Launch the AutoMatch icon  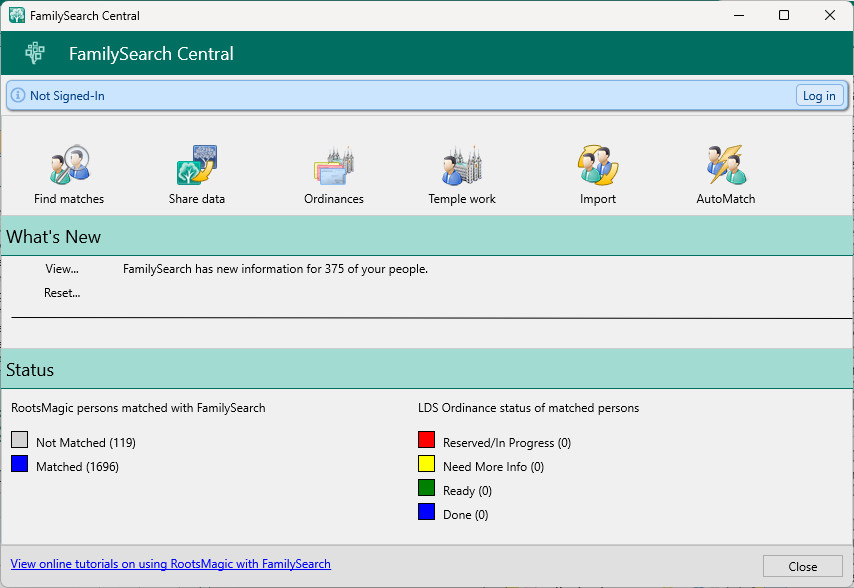(725, 165)
